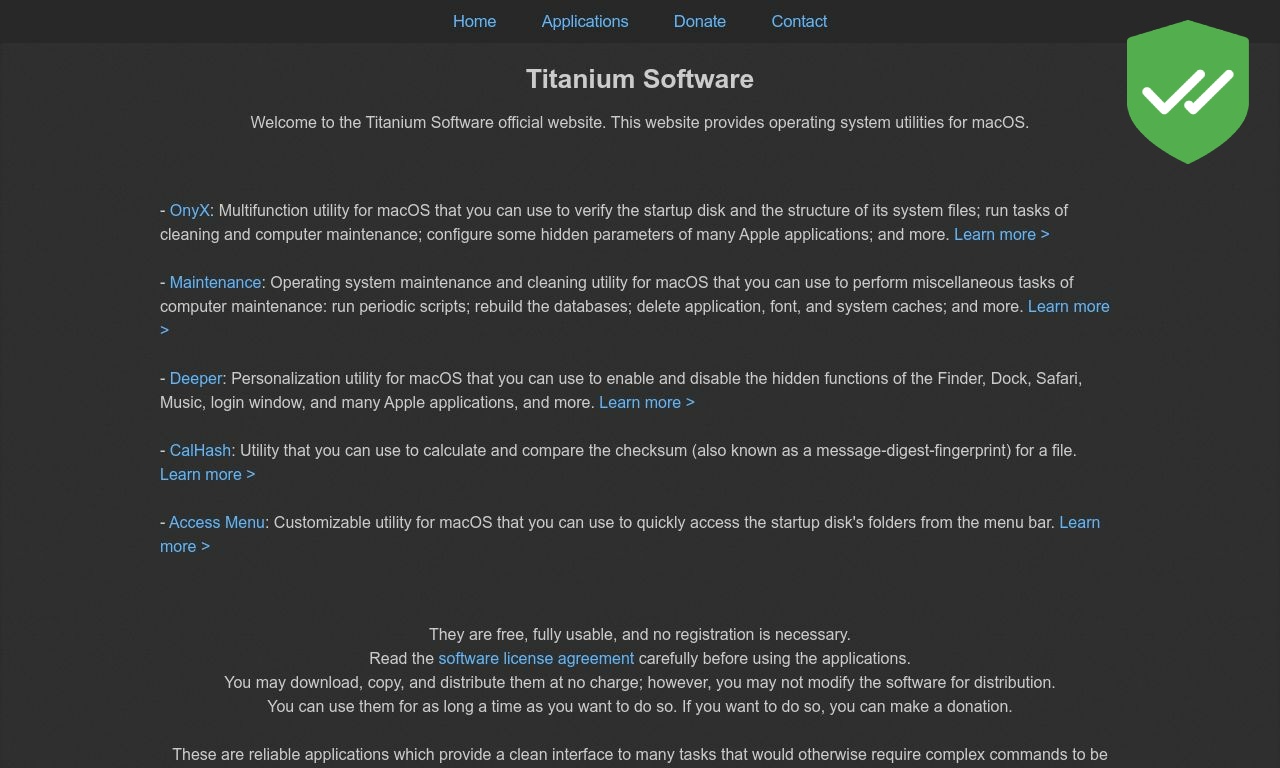Follow Learn more after Access Menu description
This screenshot has width=1280, height=768.
1079,522
